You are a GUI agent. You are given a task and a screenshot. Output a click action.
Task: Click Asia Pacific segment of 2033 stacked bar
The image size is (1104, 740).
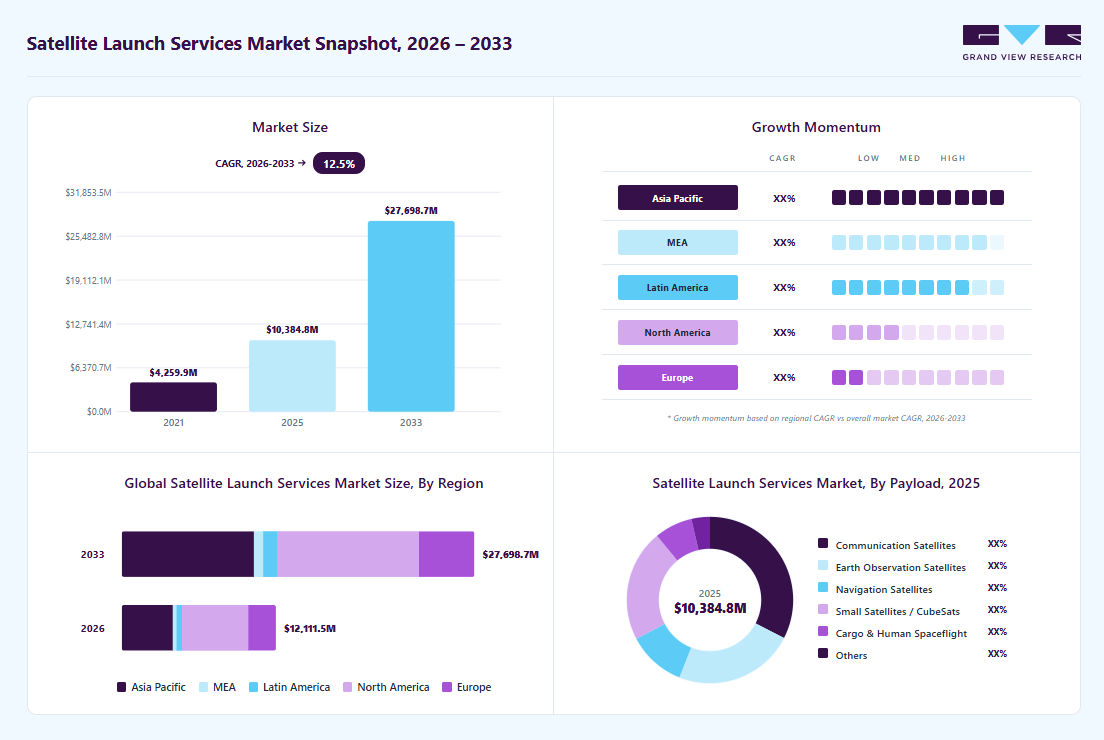click(x=188, y=554)
